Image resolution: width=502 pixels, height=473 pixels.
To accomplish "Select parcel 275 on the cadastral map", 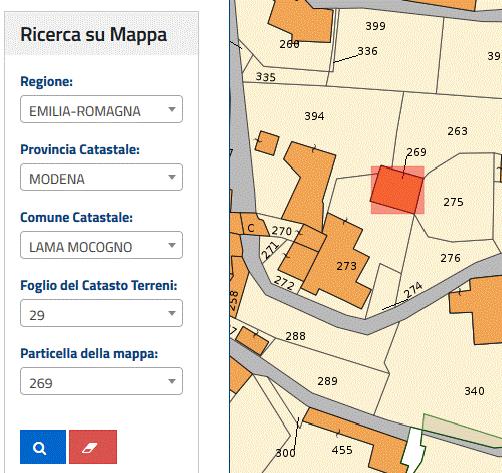I will point(453,202).
